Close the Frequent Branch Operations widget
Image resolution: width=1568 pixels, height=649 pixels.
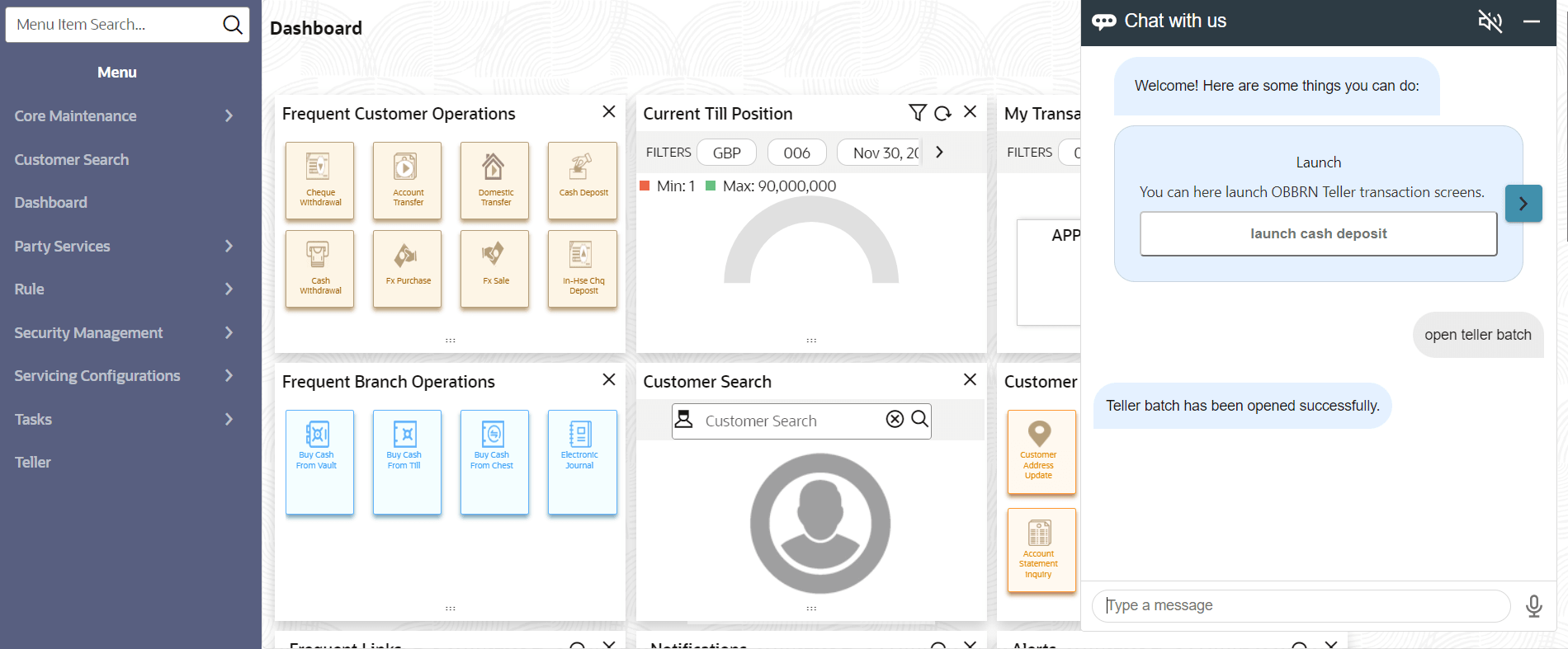tap(609, 379)
